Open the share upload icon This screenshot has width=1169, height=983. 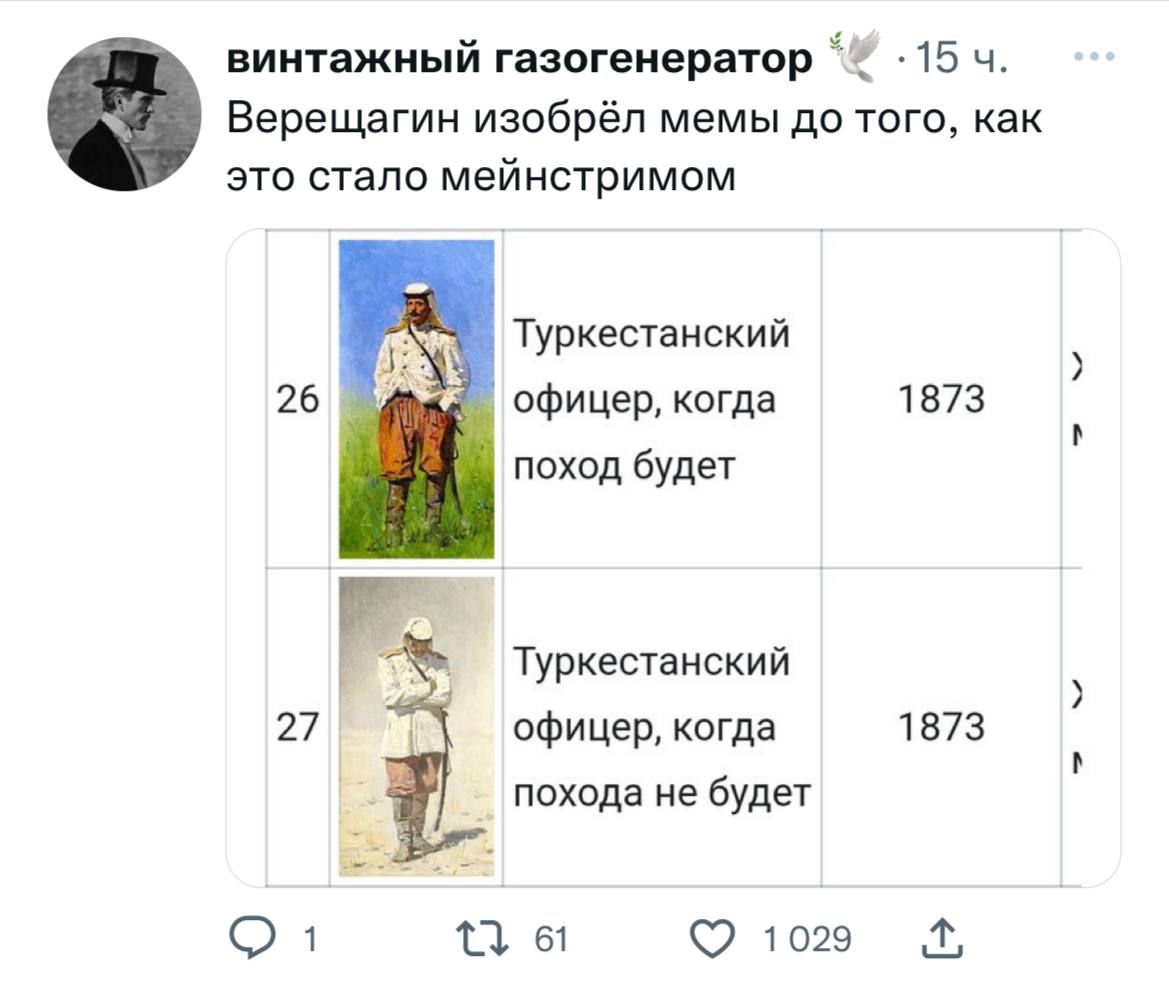point(942,938)
